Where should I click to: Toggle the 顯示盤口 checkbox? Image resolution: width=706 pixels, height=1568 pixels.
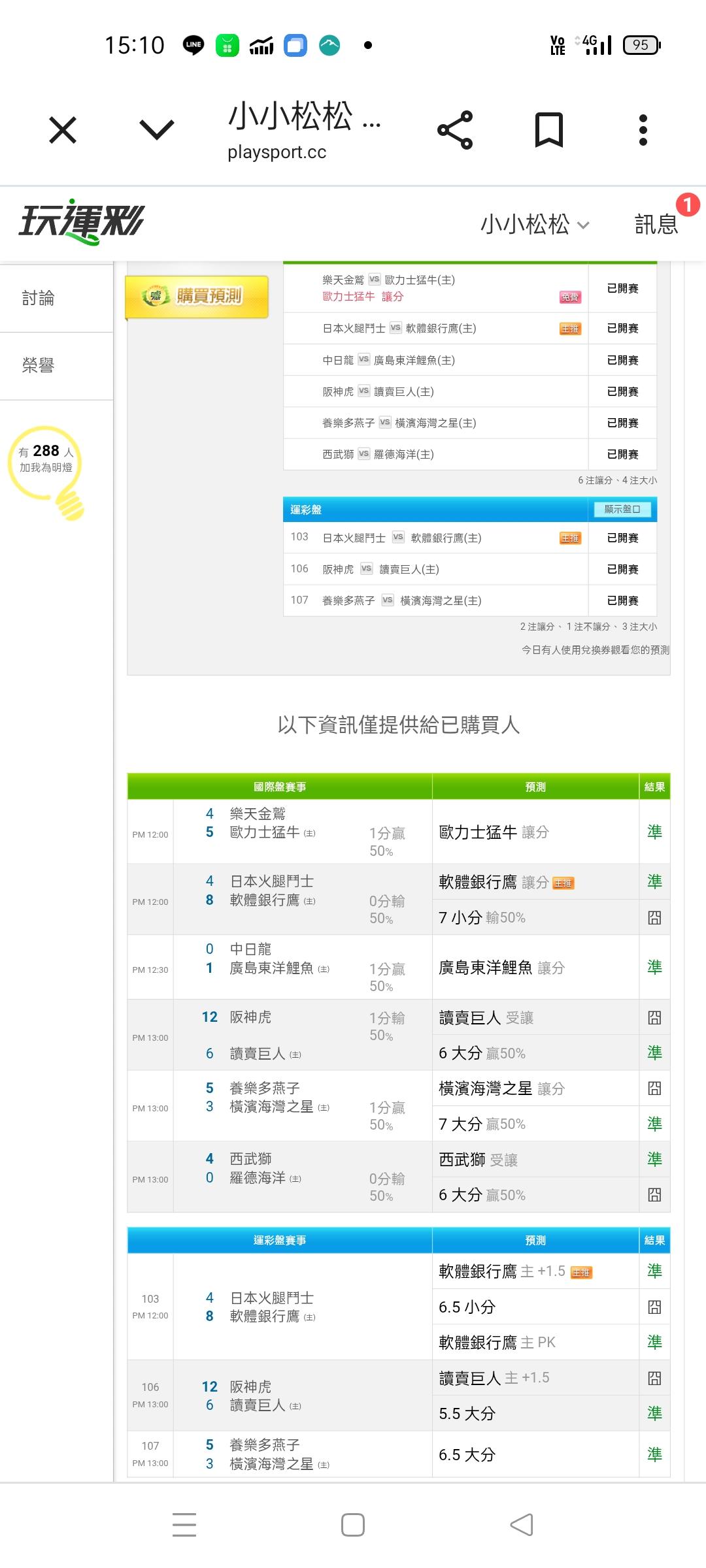[x=622, y=510]
